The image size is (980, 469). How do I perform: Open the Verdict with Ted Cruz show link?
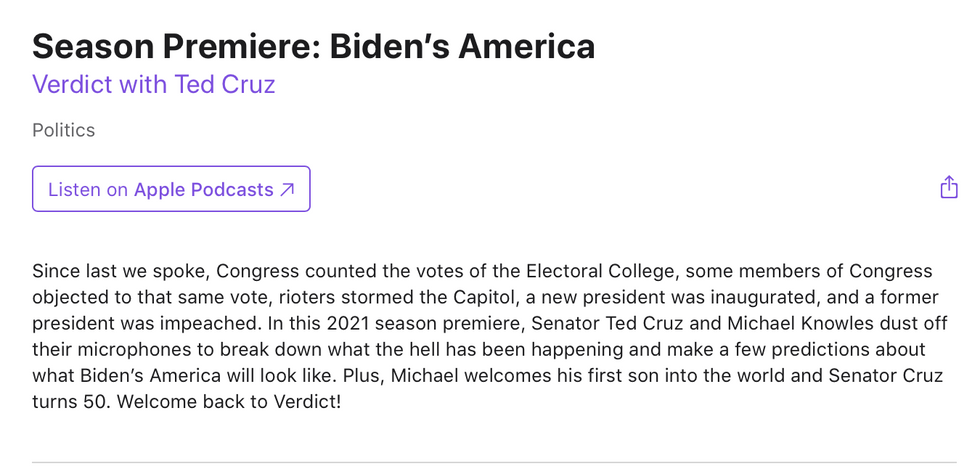click(x=154, y=84)
